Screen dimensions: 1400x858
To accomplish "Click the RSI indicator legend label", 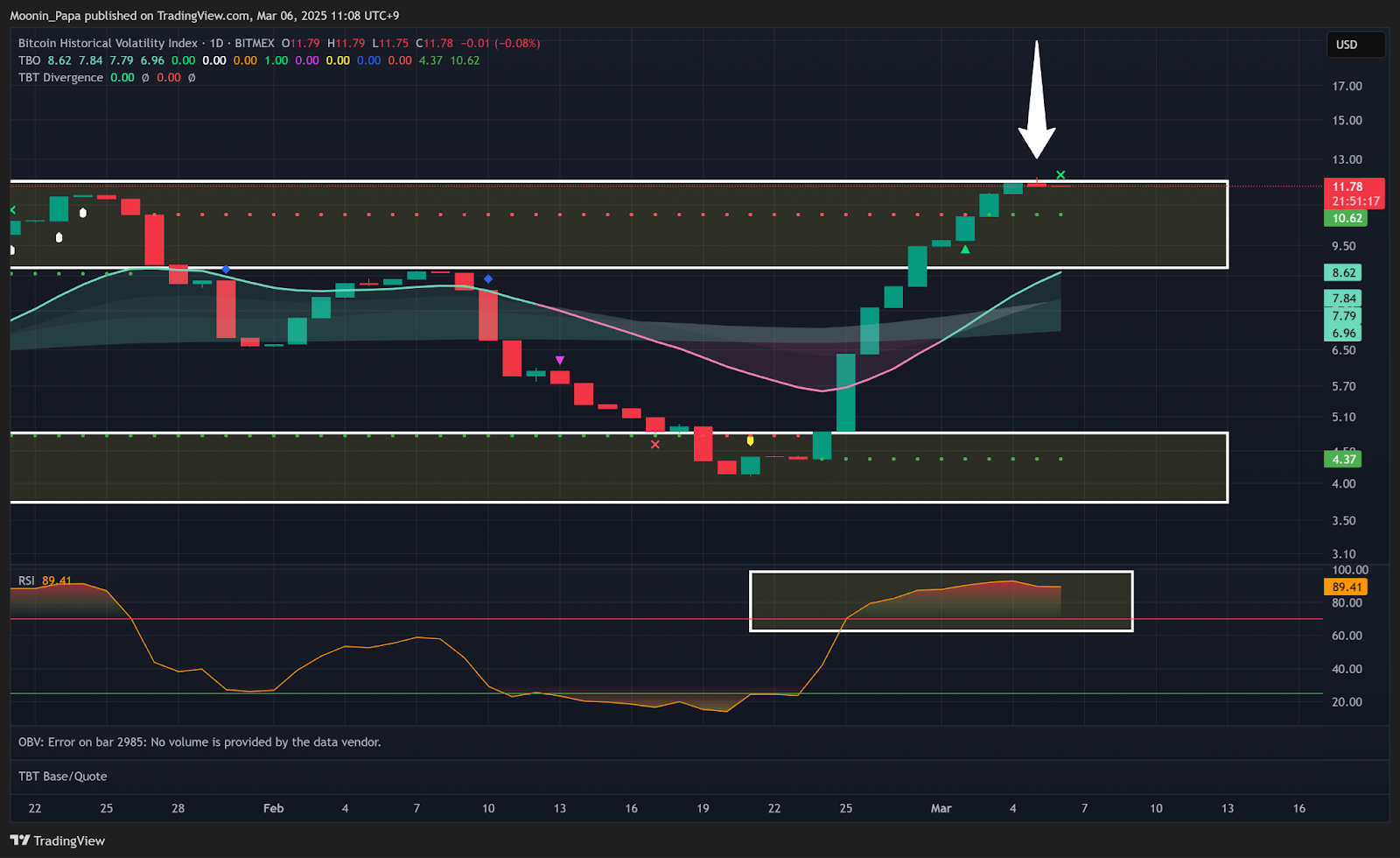I will point(26,580).
